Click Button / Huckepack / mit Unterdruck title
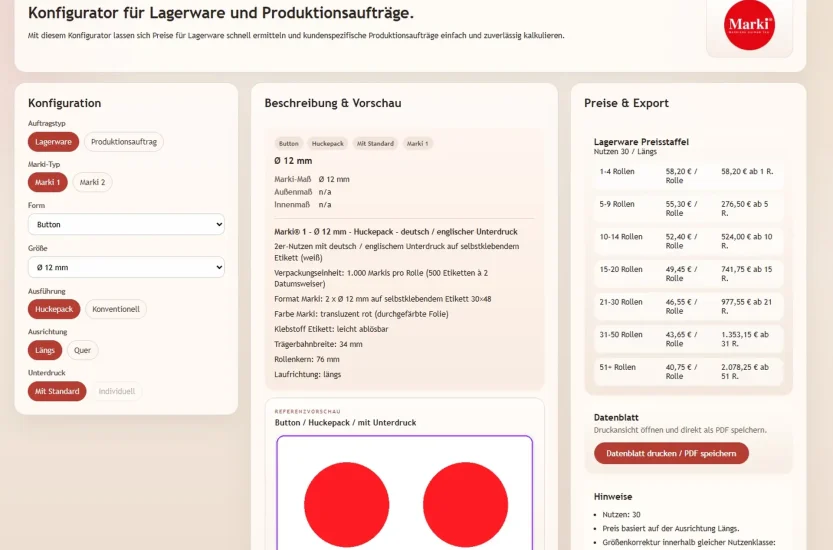 pyautogui.click(x=345, y=423)
